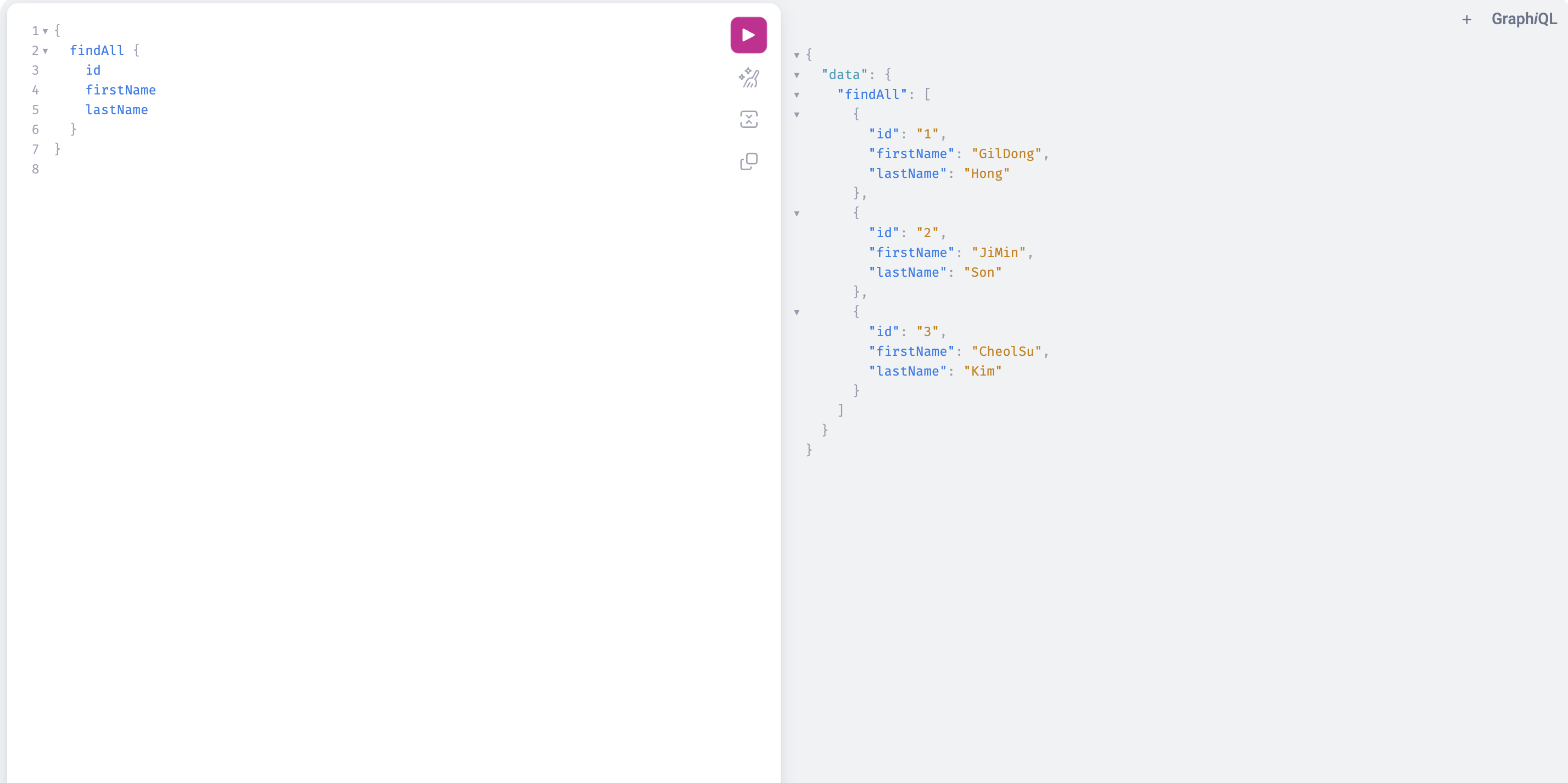Collapse the result entry for GilDong Hong
Screen dimensions: 1568x783
(798, 114)
